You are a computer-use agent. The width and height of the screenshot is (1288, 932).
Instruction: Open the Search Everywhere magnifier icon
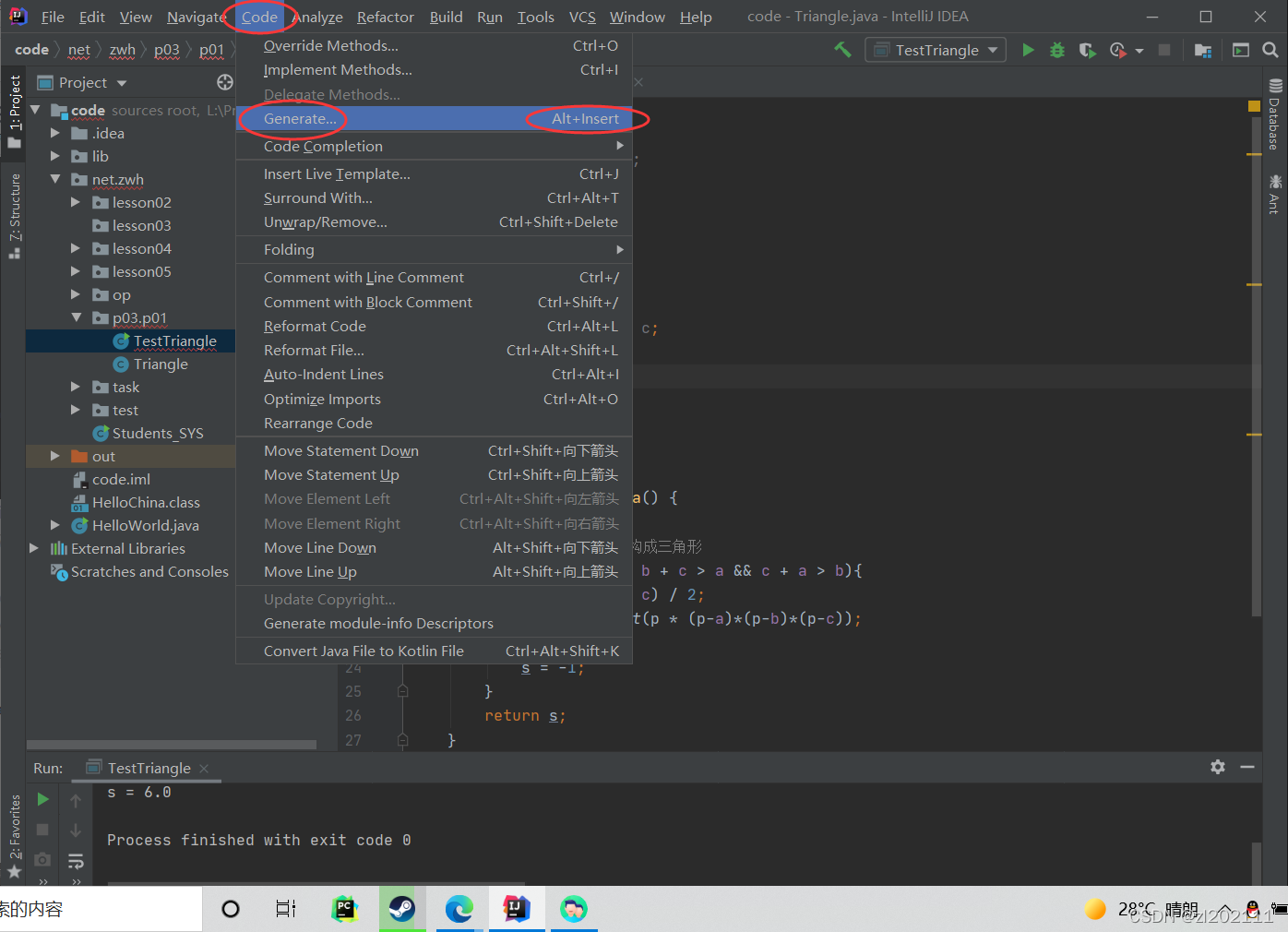point(1270,50)
